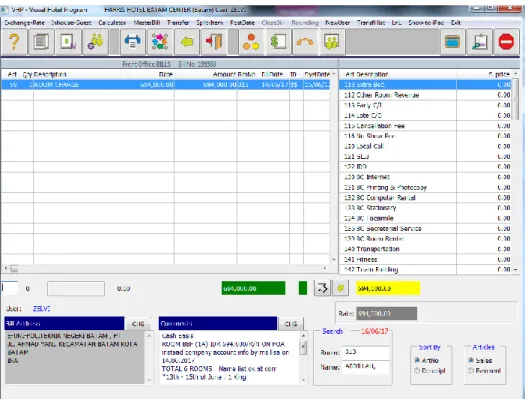Select article 114 Late C/O

pos(426,115)
